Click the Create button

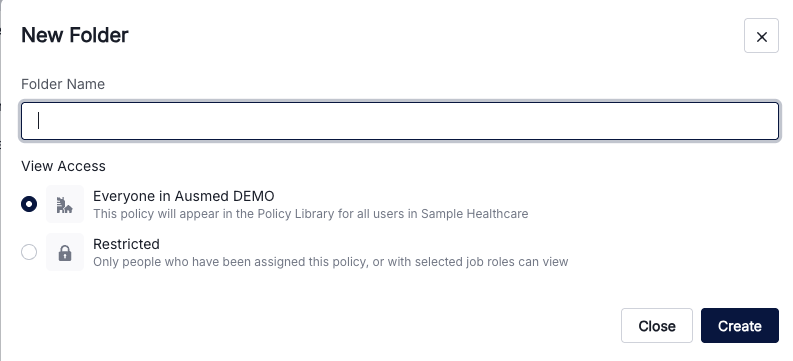click(739, 326)
